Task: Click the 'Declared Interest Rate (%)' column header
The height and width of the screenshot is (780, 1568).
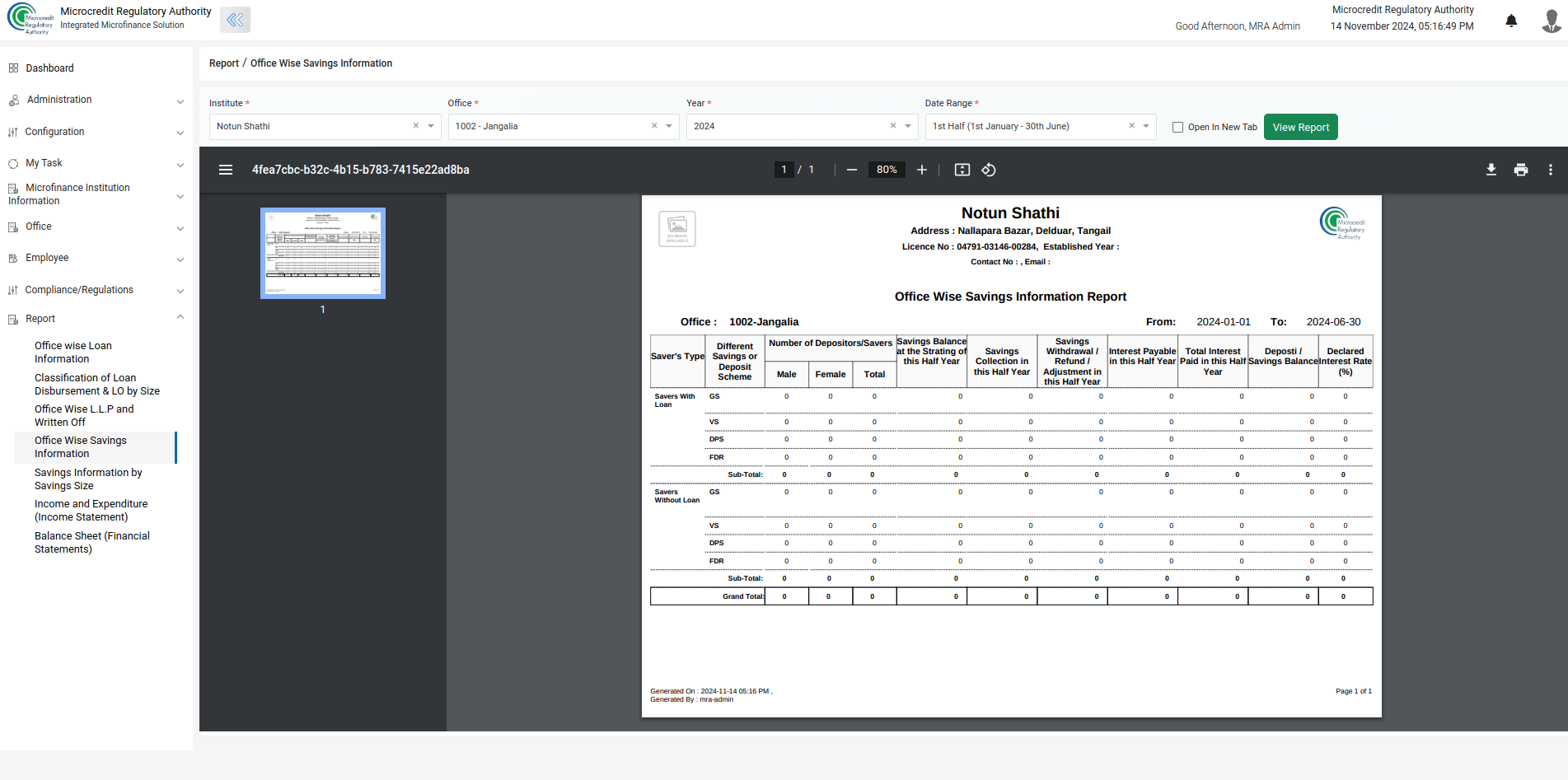Action: point(1346,362)
